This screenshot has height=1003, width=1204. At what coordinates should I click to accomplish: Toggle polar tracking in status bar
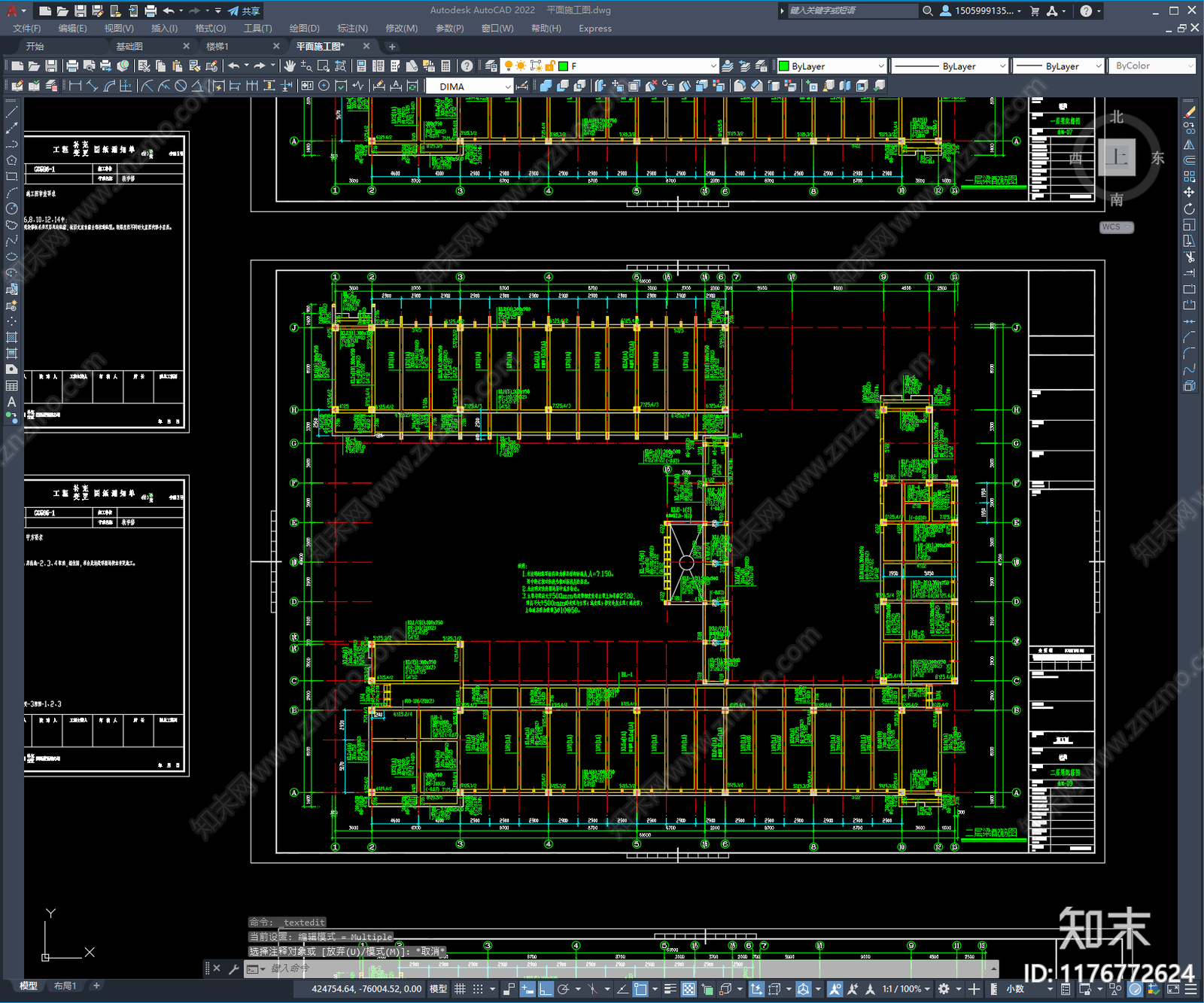pyautogui.click(x=563, y=989)
